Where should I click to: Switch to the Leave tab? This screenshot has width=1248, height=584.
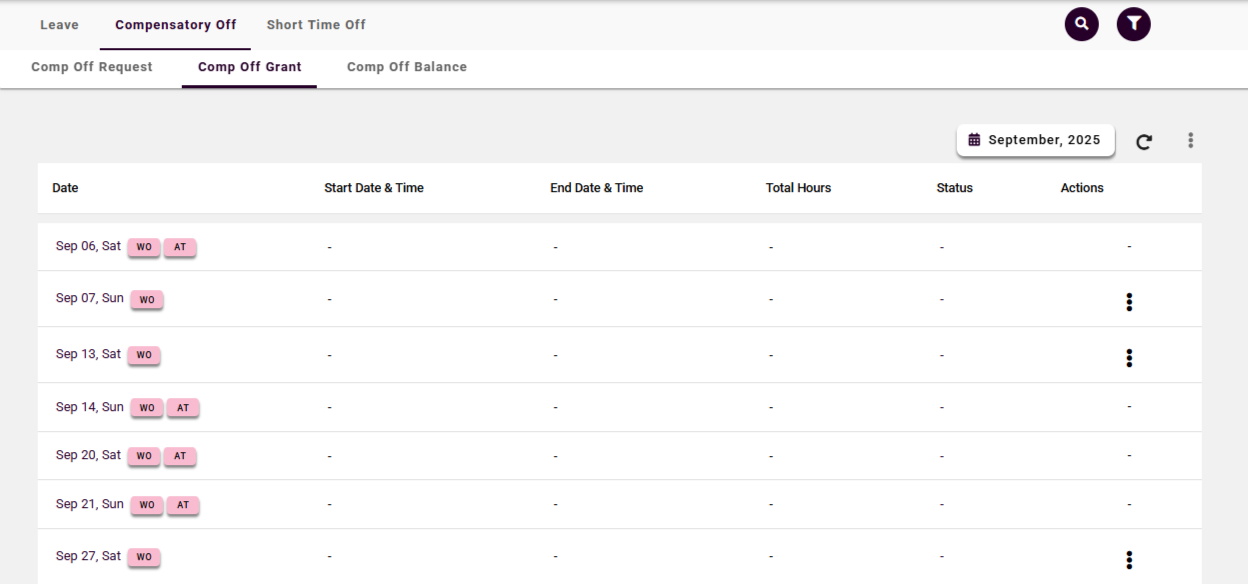[x=59, y=25]
